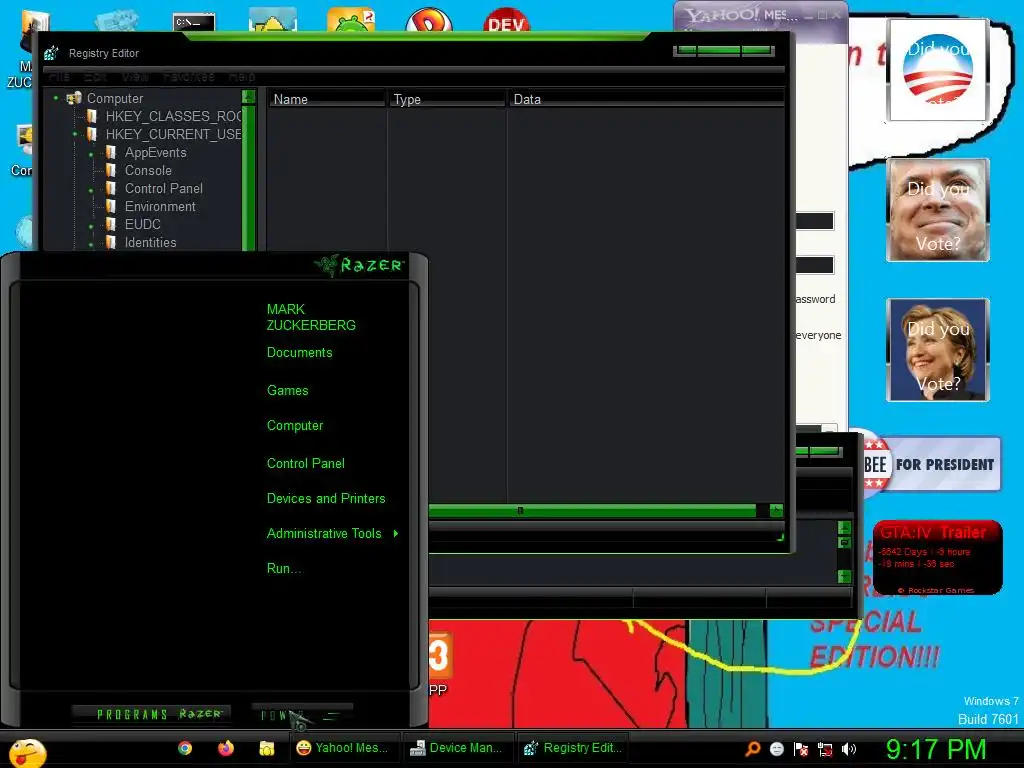
Task: Open the Favorites menu in Registry Editor
Action: pyautogui.click(x=189, y=76)
